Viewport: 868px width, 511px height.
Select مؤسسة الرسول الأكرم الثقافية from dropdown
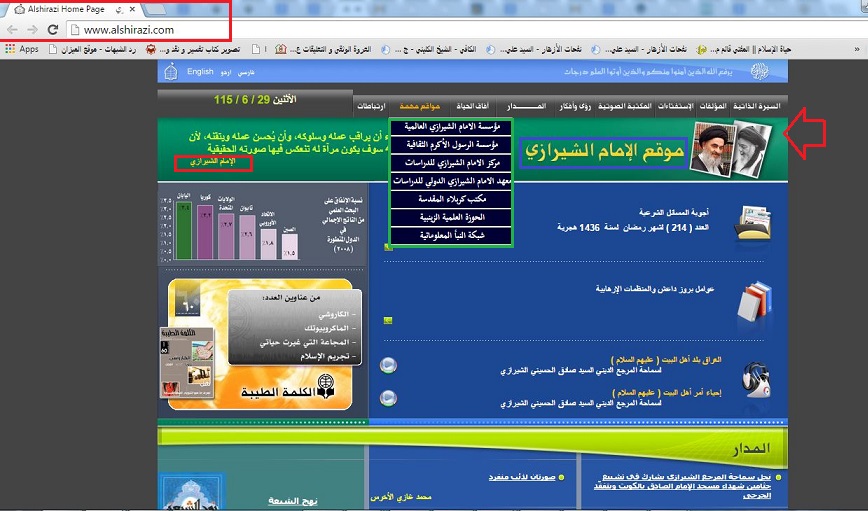(x=451, y=145)
